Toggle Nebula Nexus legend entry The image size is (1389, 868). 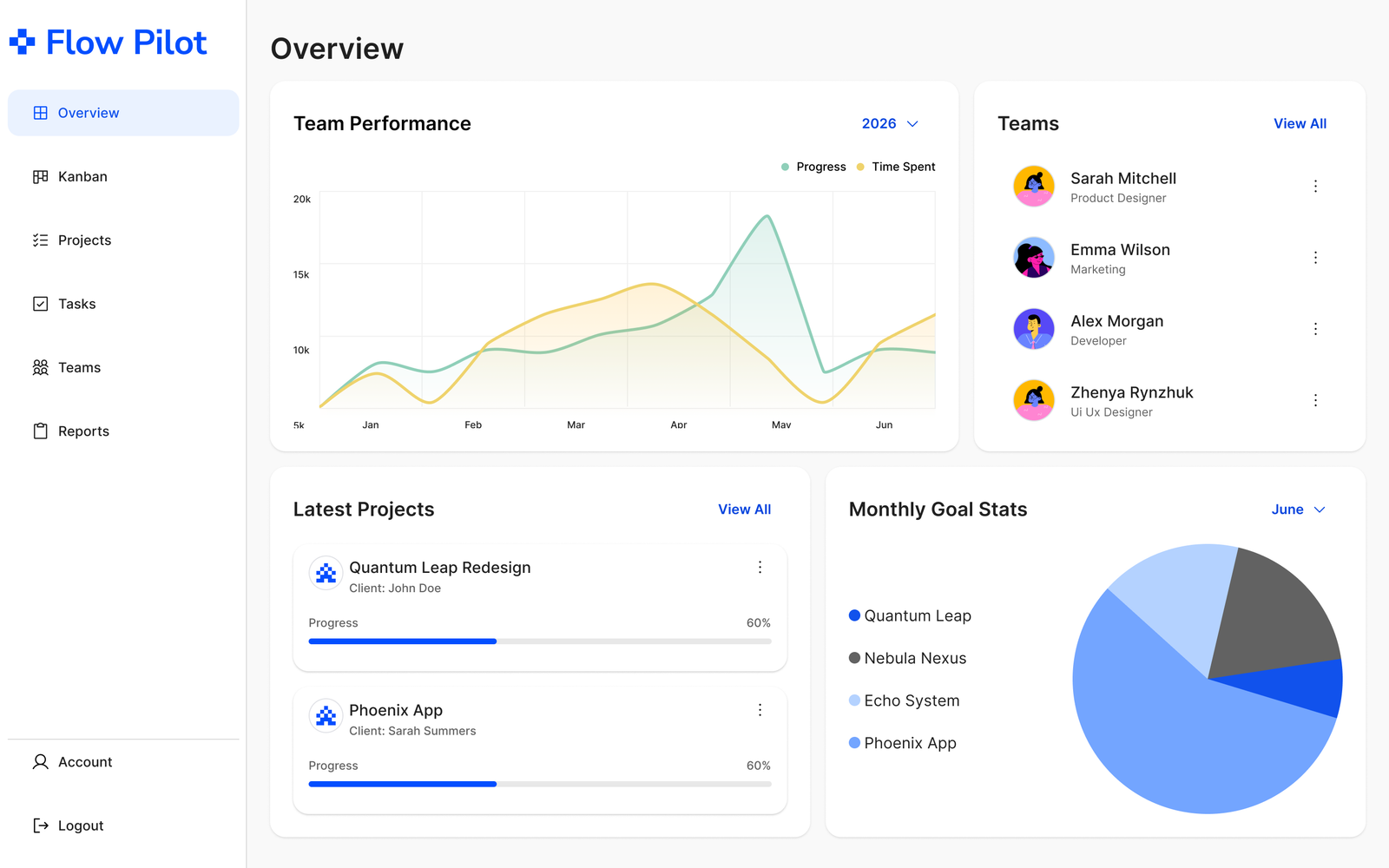[907, 658]
